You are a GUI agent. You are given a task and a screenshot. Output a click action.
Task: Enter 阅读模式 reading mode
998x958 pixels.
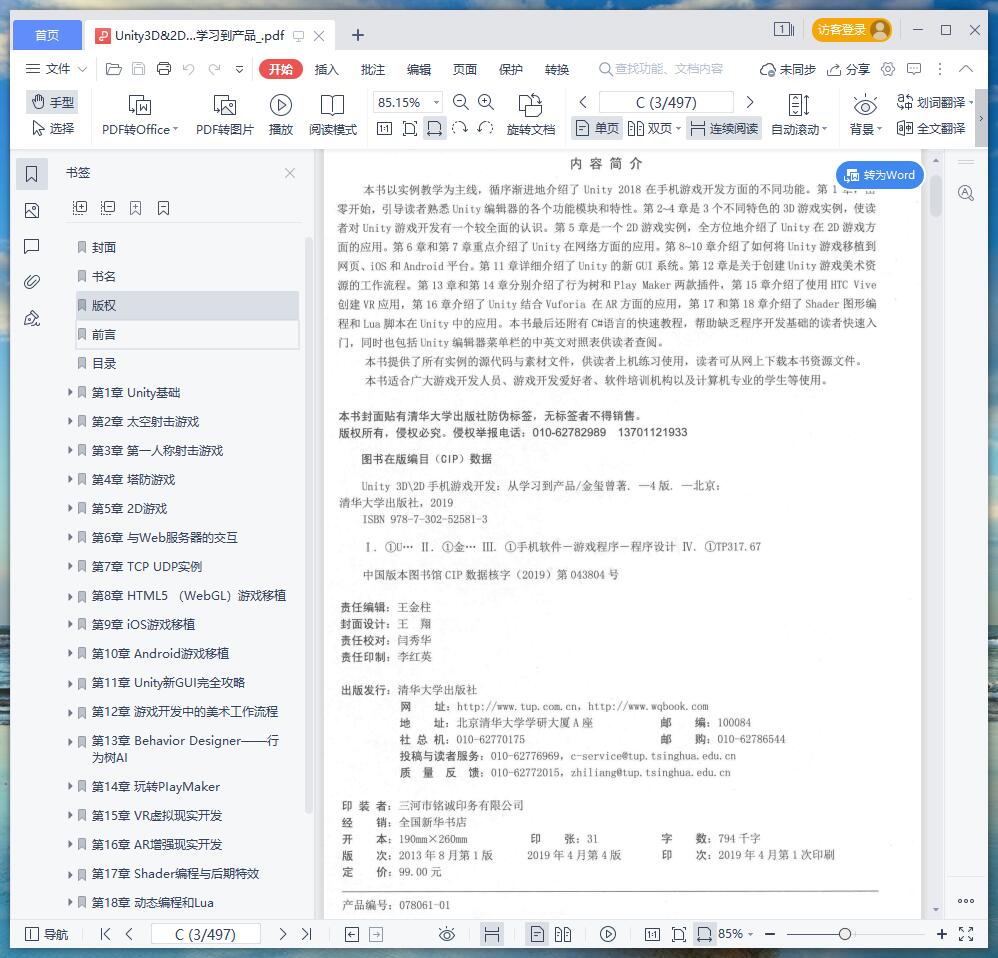pyautogui.click(x=333, y=115)
